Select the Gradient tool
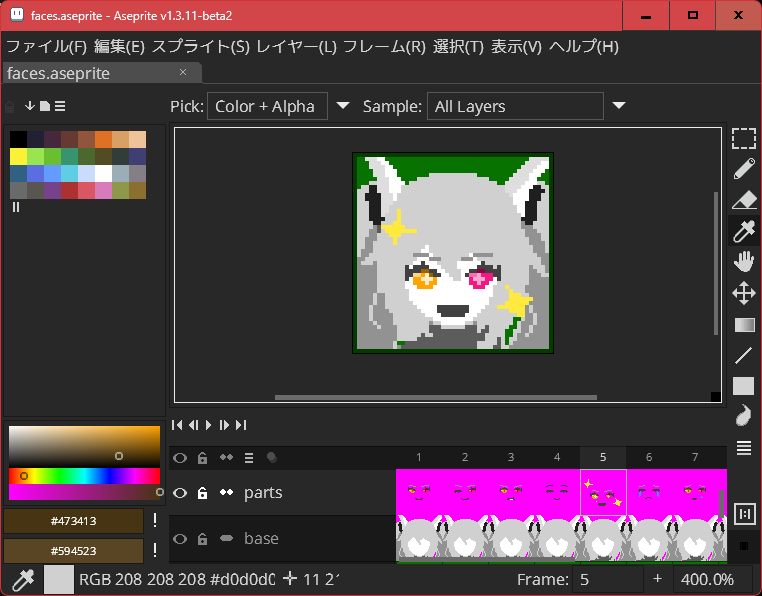Image resolution: width=762 pixels, height=596 pixels. tap(743, 324)
